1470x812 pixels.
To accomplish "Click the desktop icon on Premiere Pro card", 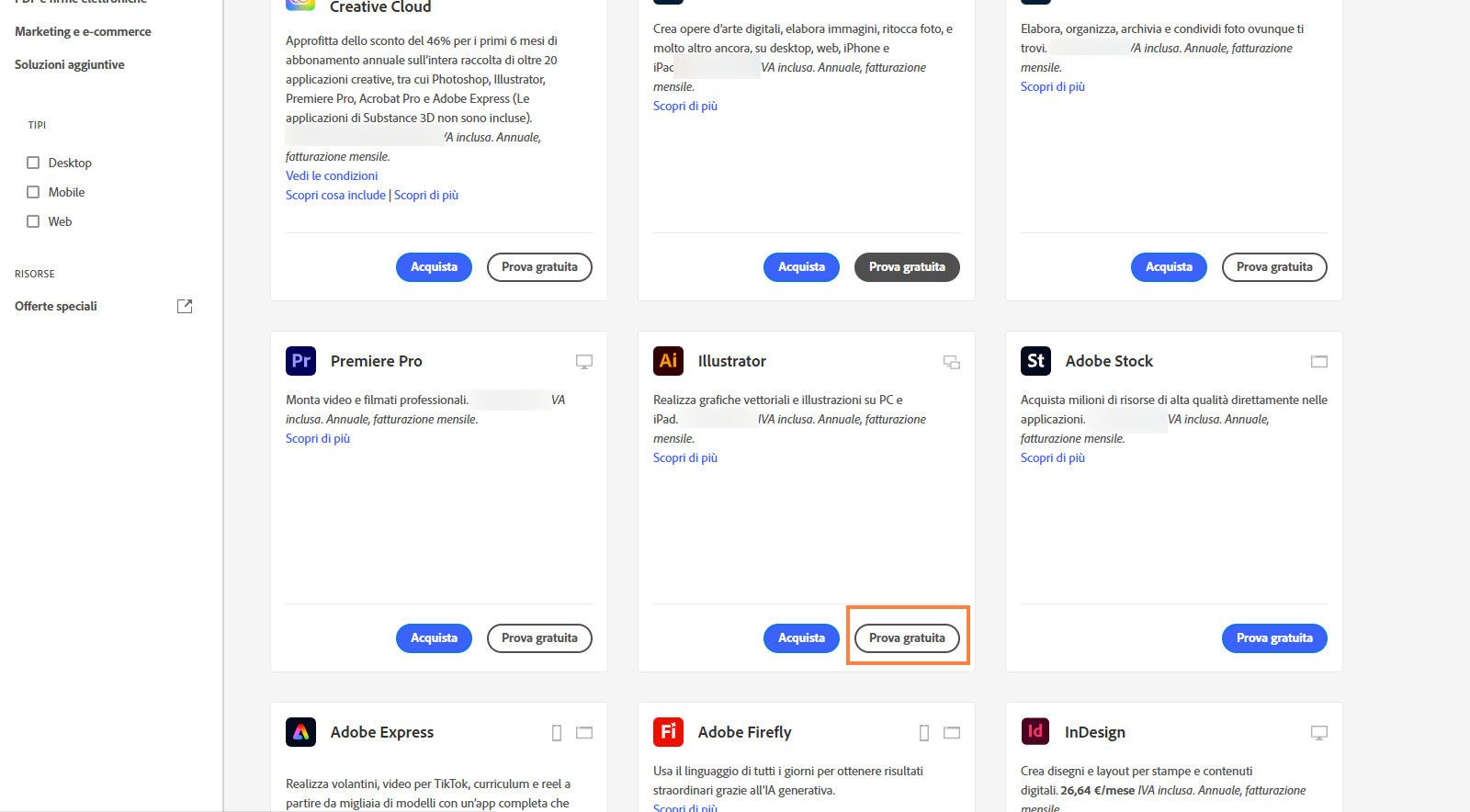I will click(584, 362).
